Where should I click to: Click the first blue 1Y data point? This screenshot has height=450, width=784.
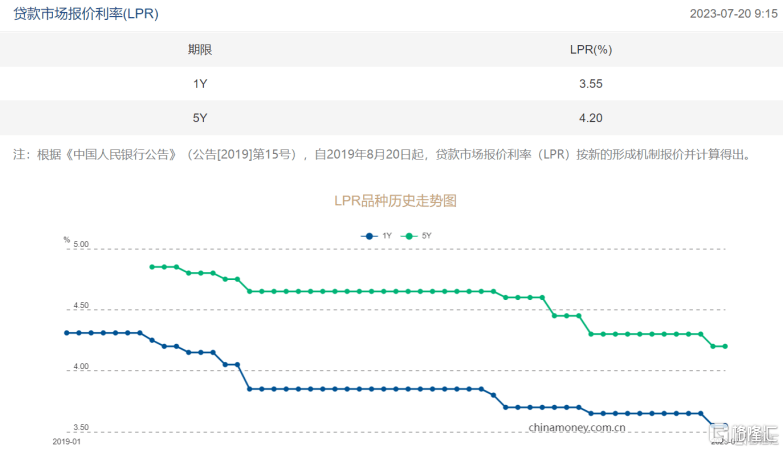click(x=66, y=332)
